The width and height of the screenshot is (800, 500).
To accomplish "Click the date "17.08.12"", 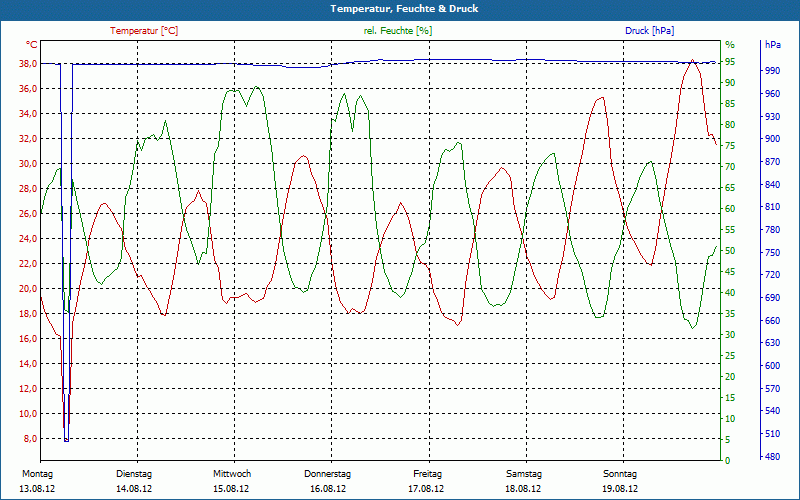I will click(426, 488).
